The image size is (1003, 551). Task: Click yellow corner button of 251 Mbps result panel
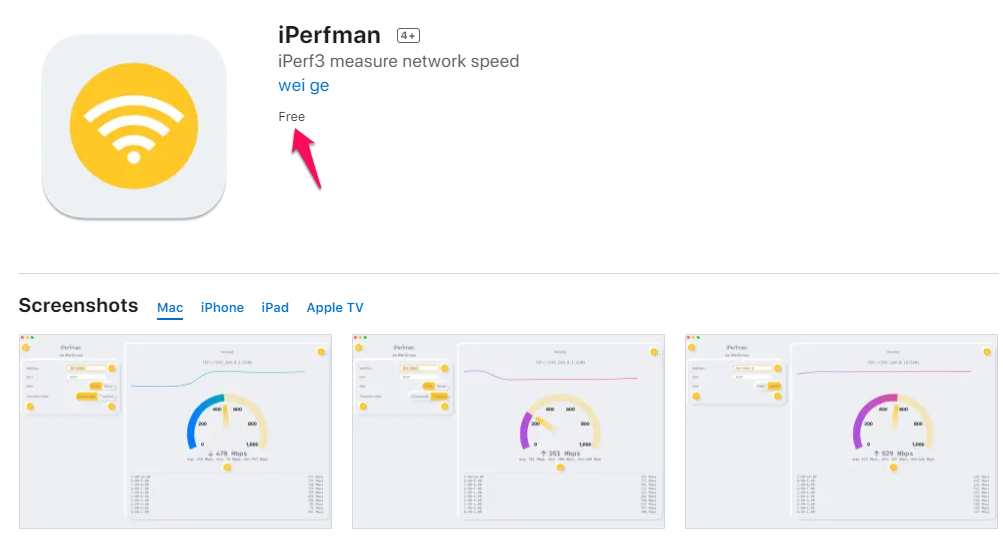[x=654, y=352]
